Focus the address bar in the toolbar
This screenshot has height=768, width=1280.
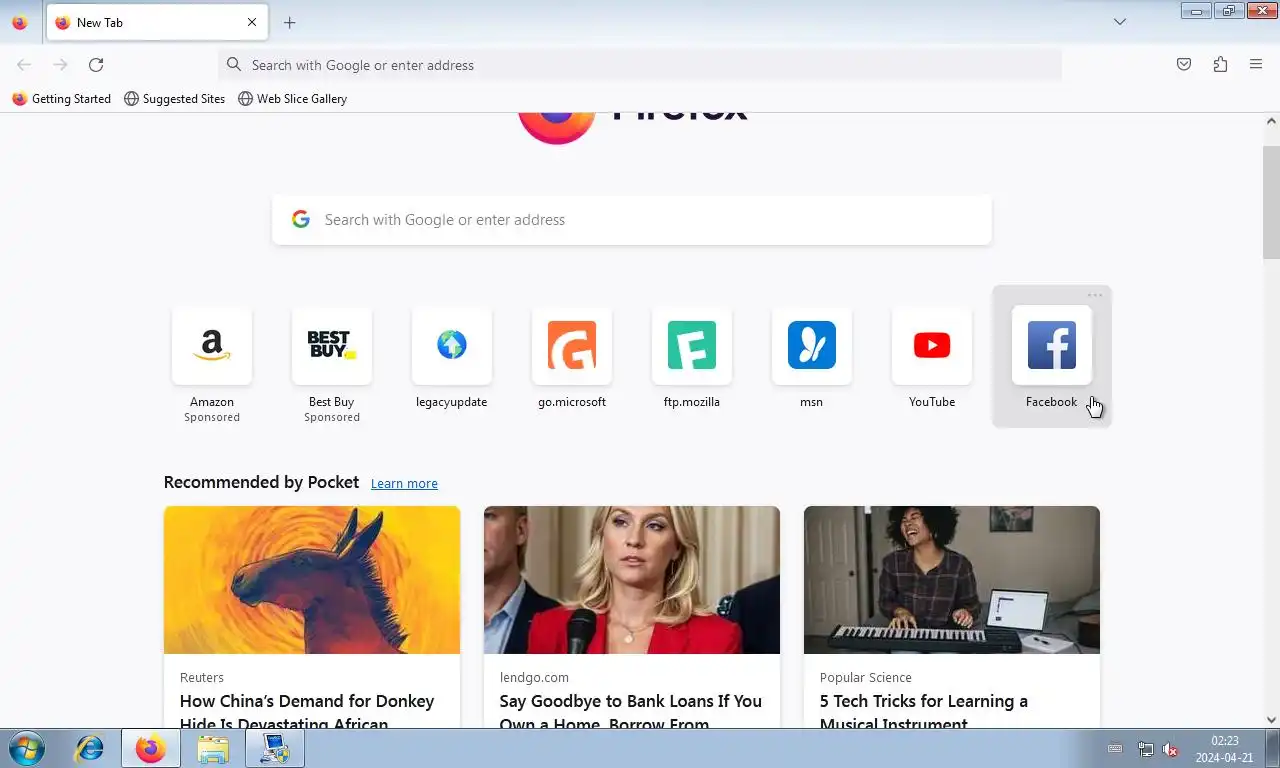[640, 65]
